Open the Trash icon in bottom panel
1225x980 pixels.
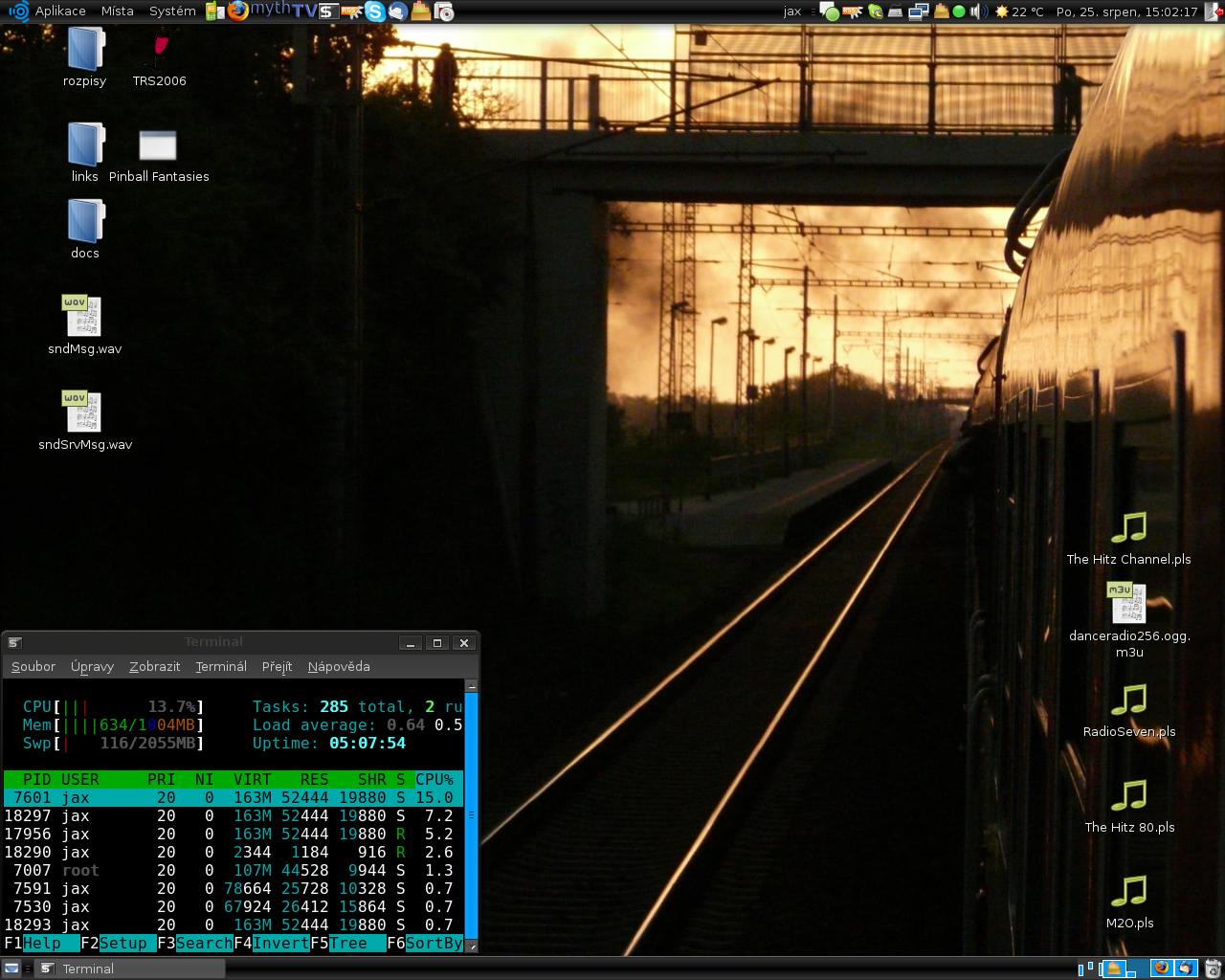coord(1214,969)
